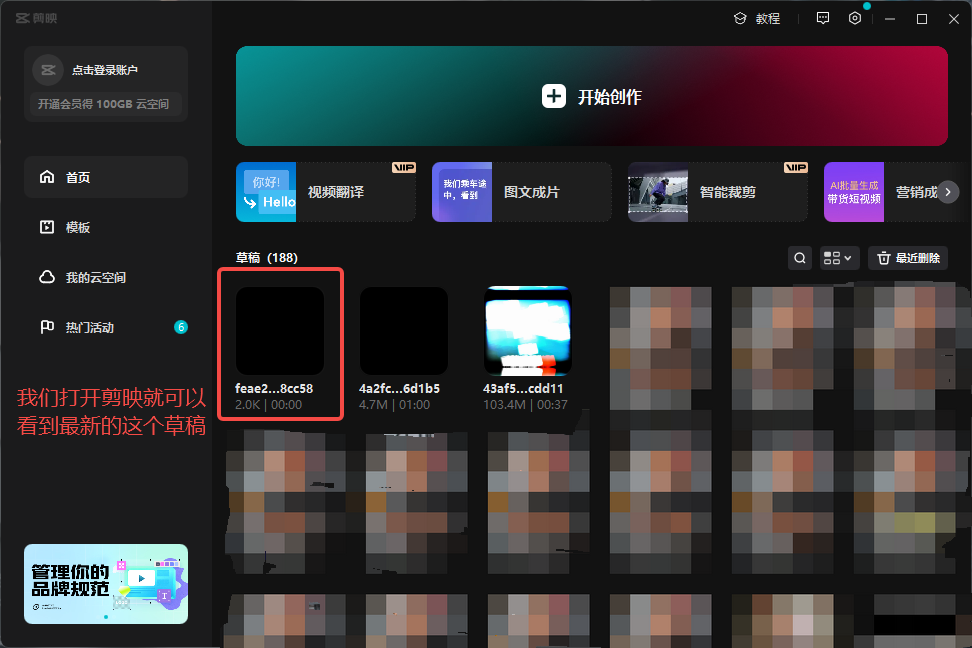Minimize the 剪映 window
Image resolution: width=972 pixels, height=648 pixels.
point(890,19)
